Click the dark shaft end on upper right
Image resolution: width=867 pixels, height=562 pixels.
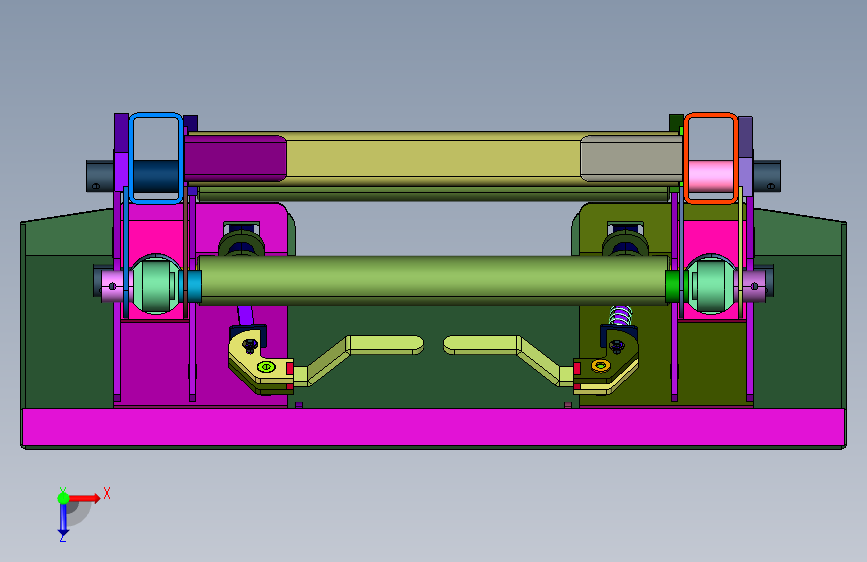coord(766,176)
